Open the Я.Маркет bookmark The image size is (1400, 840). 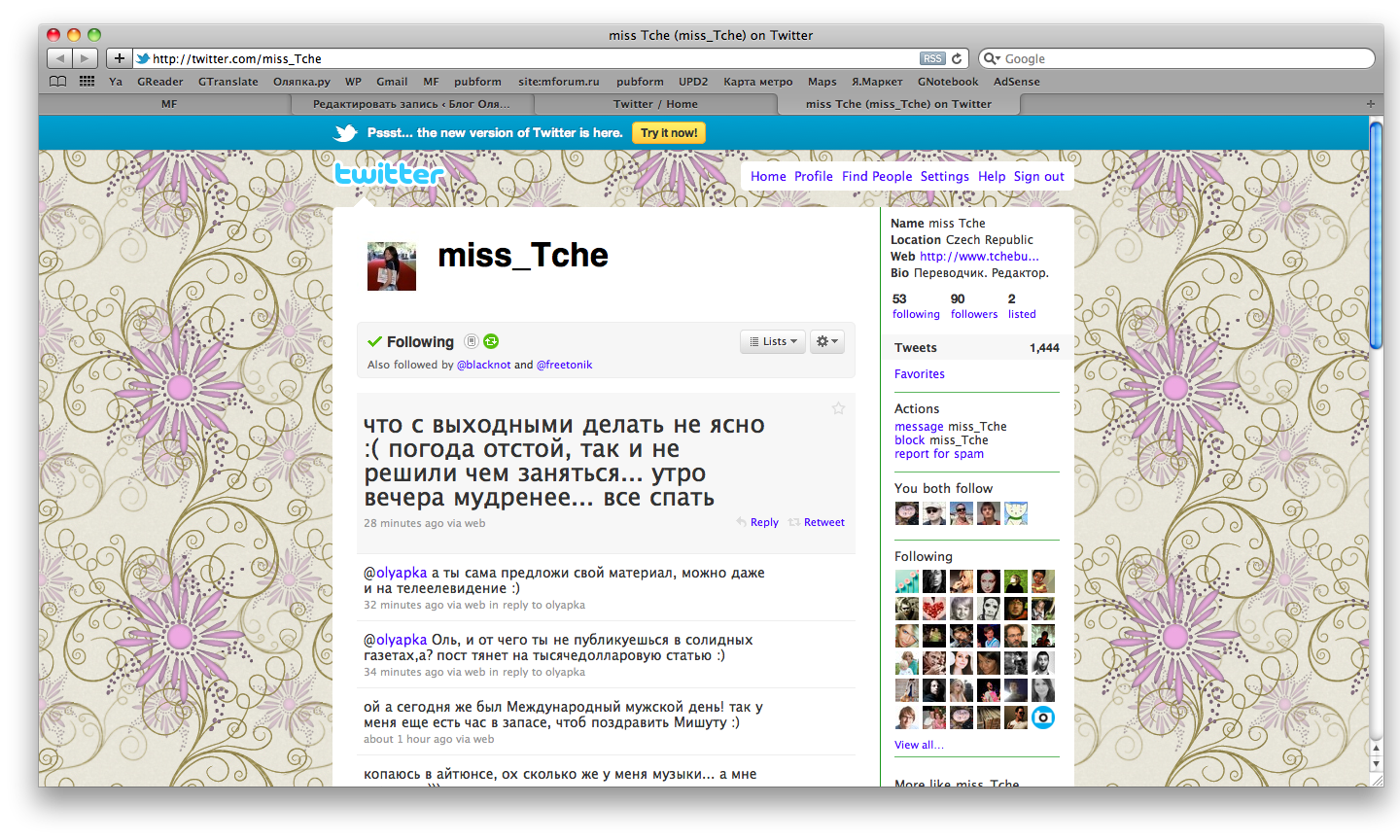(x=877, y=82)
